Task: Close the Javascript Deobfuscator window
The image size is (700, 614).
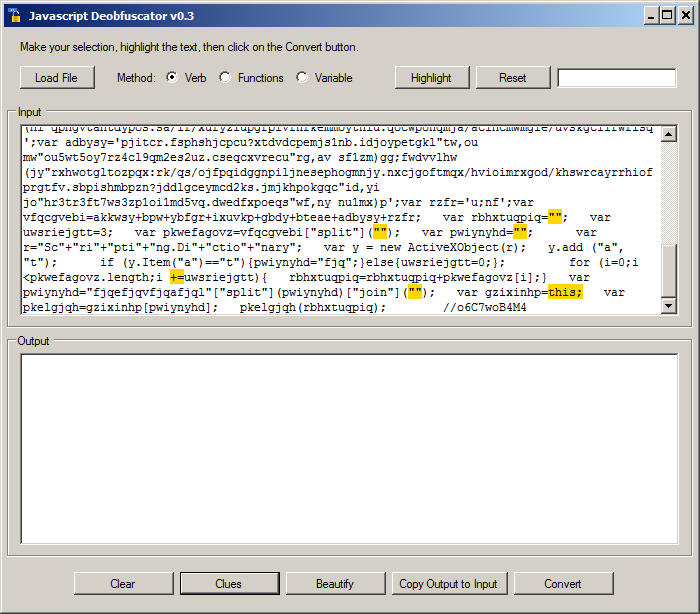Action: coord(685,16)
